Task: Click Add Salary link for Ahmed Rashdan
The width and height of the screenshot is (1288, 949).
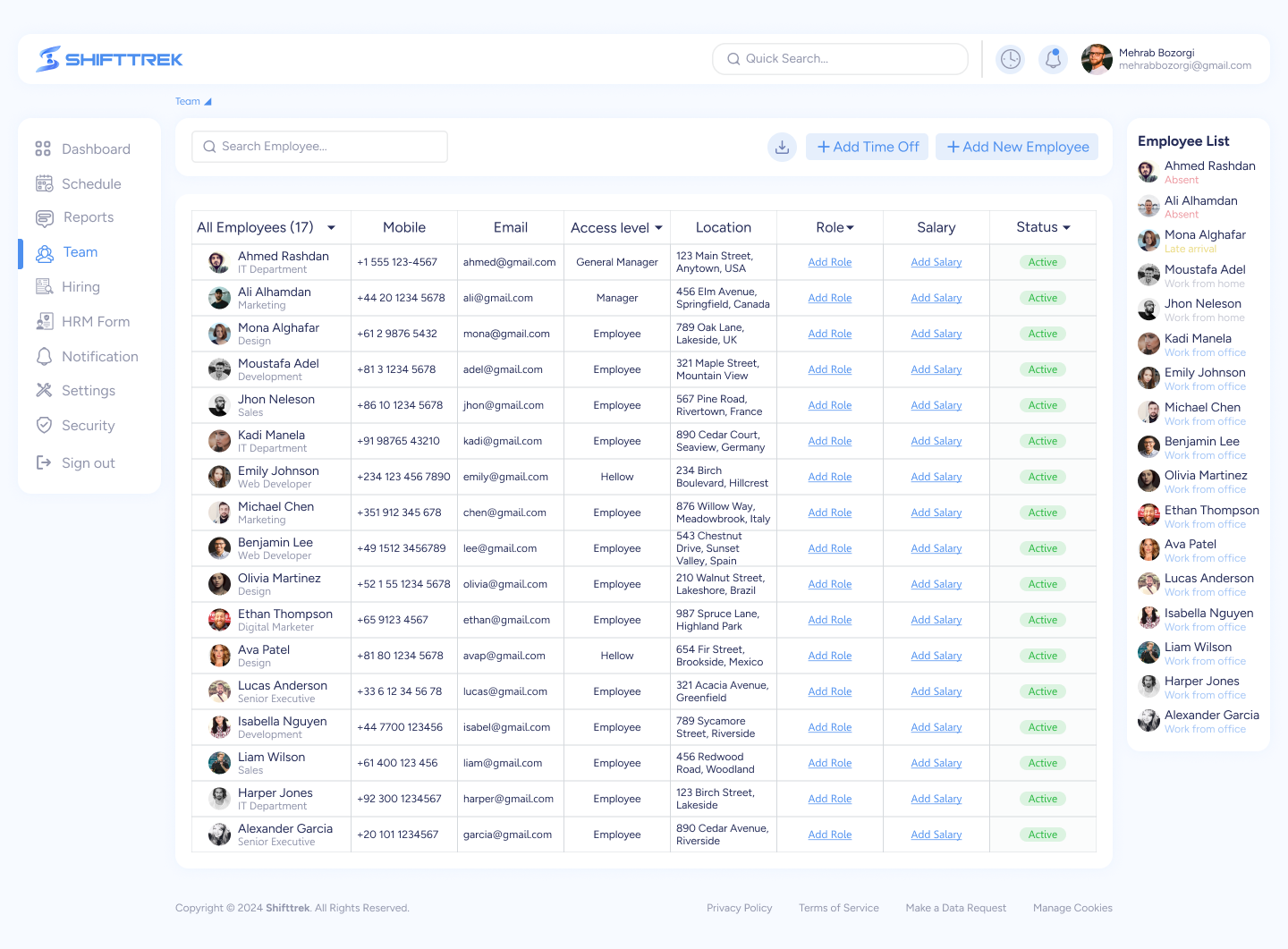Action: pos(936,262)
